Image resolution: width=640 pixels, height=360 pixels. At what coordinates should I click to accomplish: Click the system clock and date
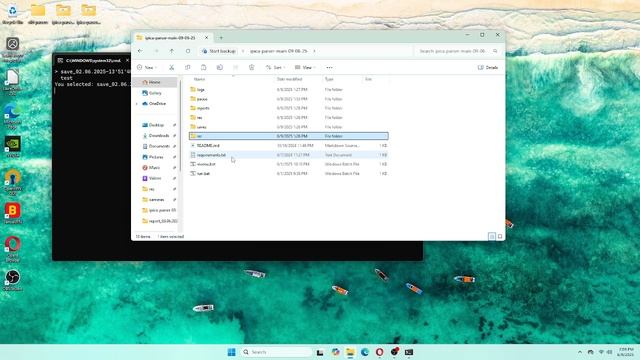(x=626, y=352)
